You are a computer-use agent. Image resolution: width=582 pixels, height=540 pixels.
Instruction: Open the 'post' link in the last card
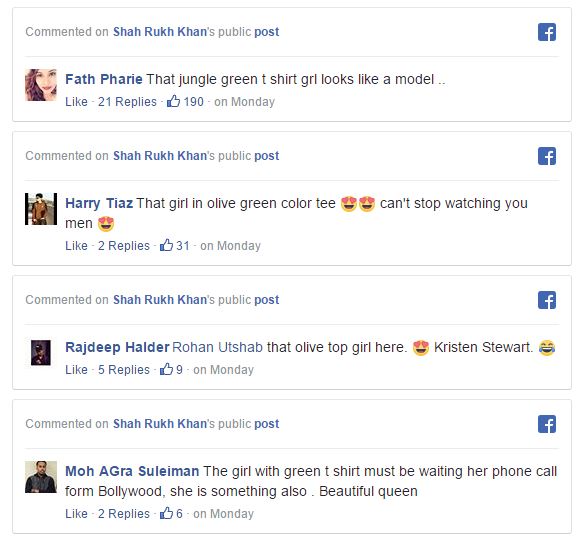[x=267, y=424]
